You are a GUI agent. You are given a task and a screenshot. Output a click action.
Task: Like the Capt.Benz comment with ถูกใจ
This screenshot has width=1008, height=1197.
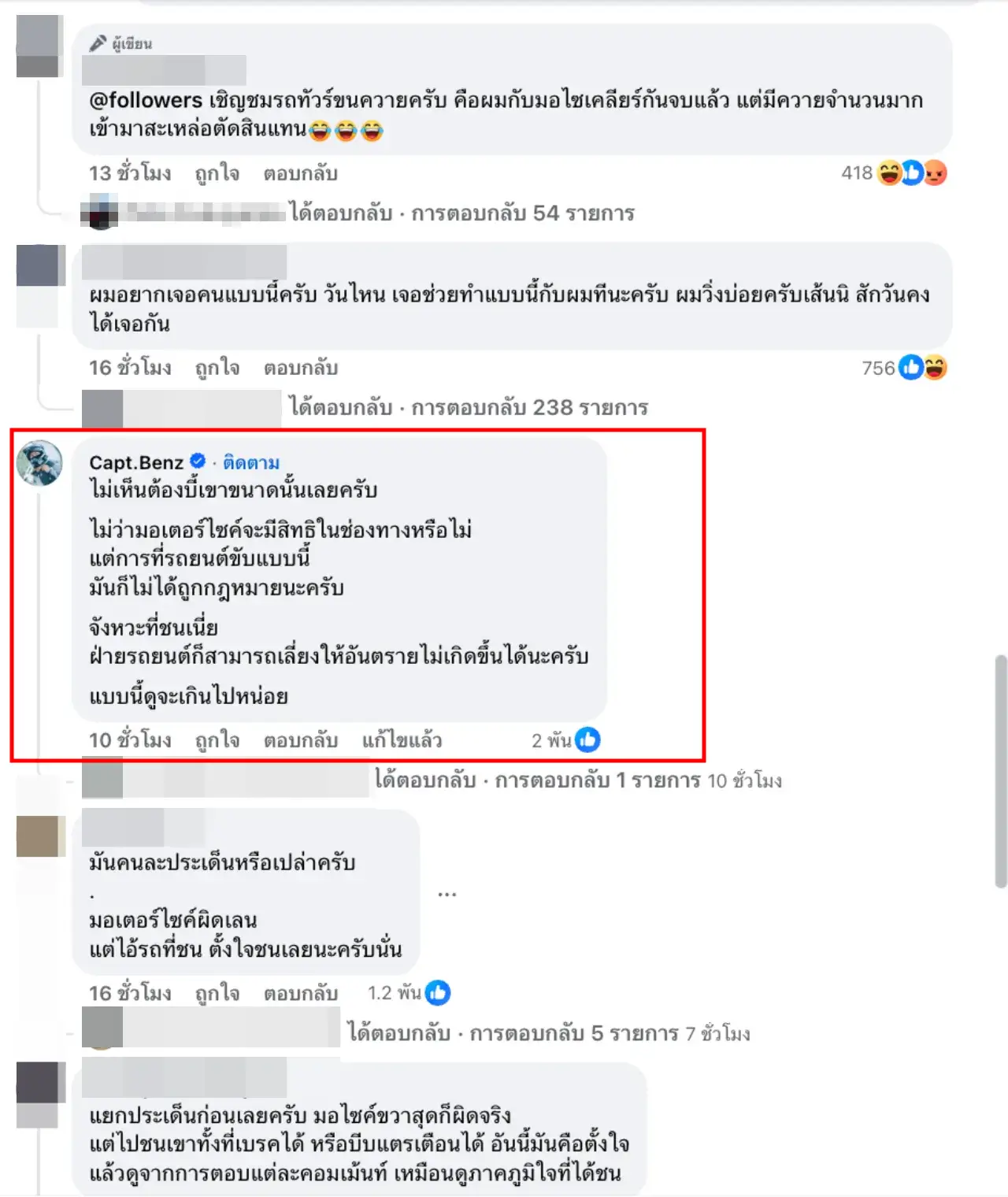tap(217, 740)
